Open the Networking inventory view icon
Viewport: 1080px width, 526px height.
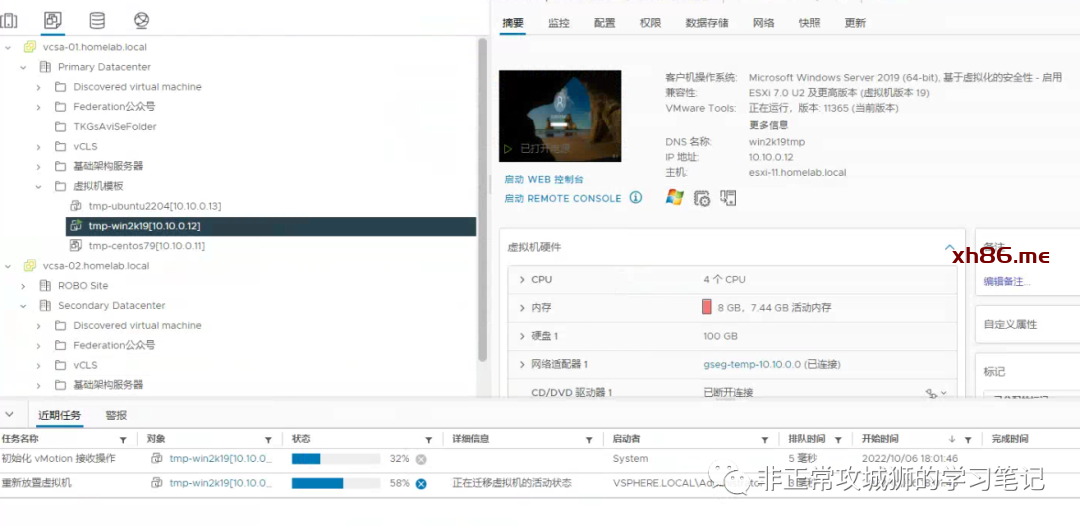141,20
